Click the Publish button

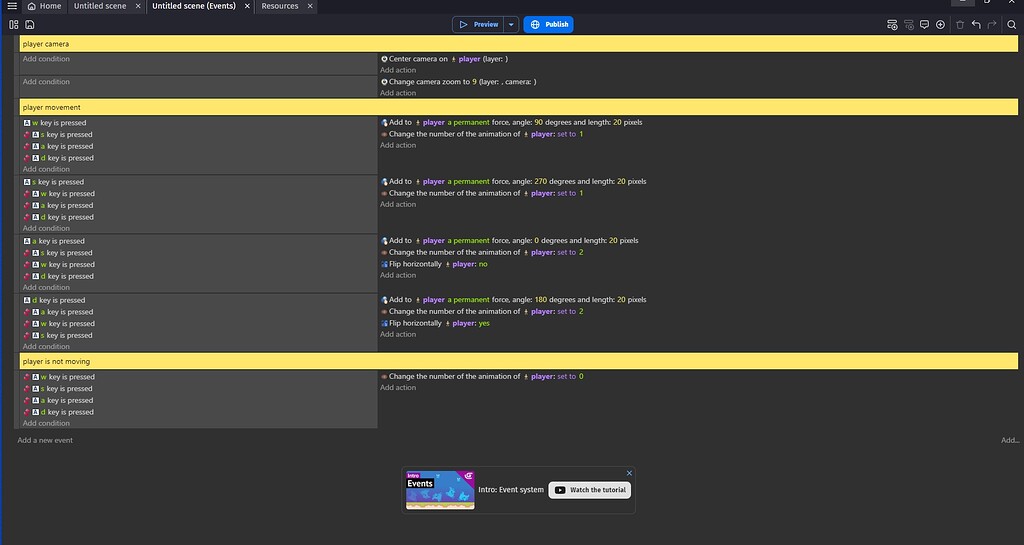coord(548,25)
